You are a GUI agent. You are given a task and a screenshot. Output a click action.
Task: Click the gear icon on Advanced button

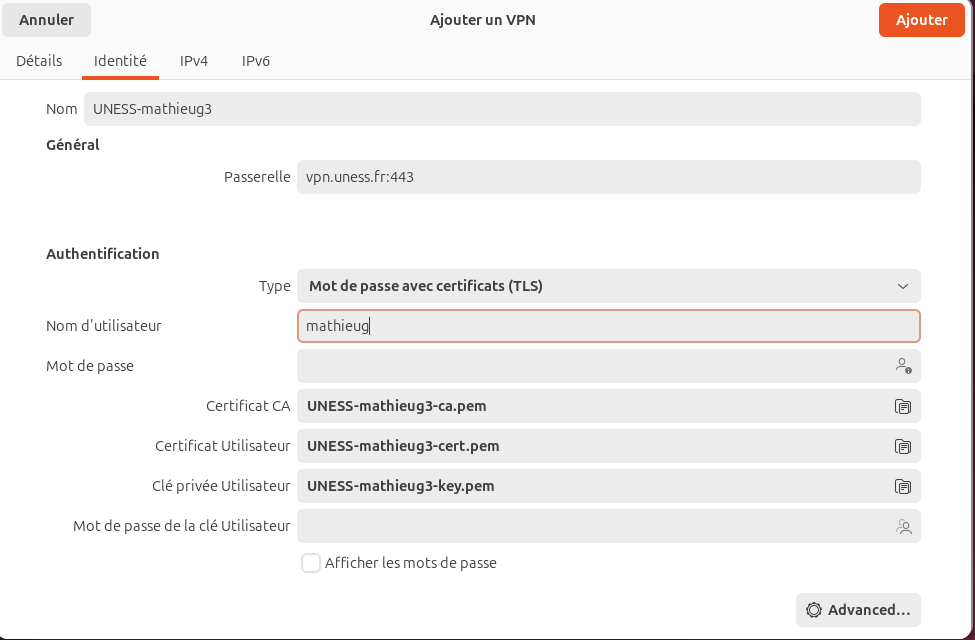point(814,610)
